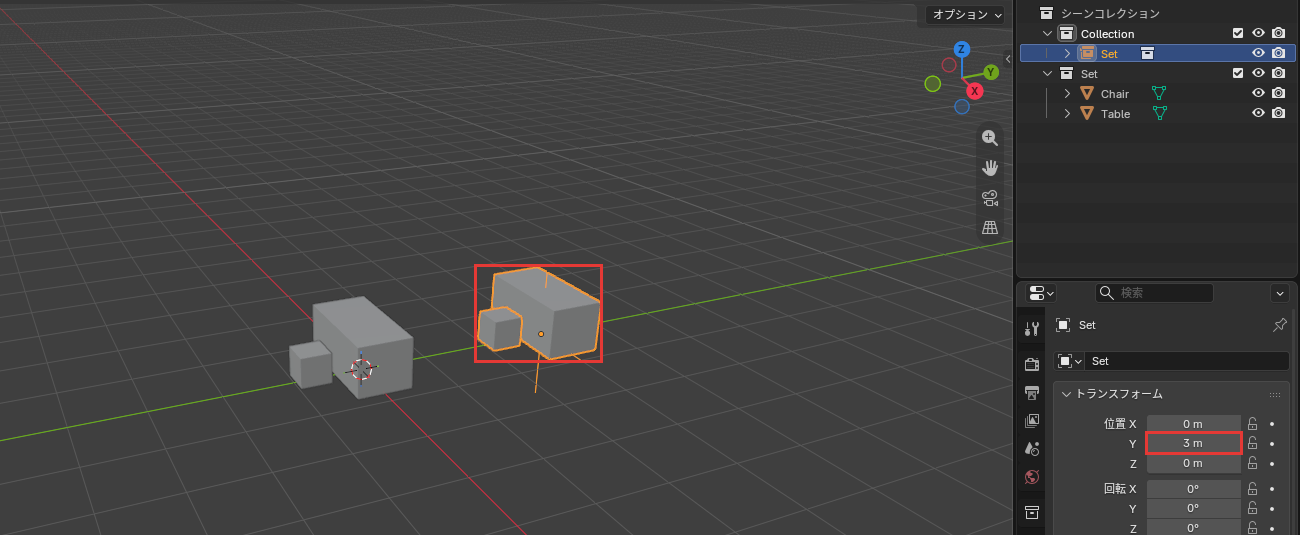The image size is (1300, 535).
Task: Hide the selected Set instance via eye icon
Action: click(x=1259, y=53)
